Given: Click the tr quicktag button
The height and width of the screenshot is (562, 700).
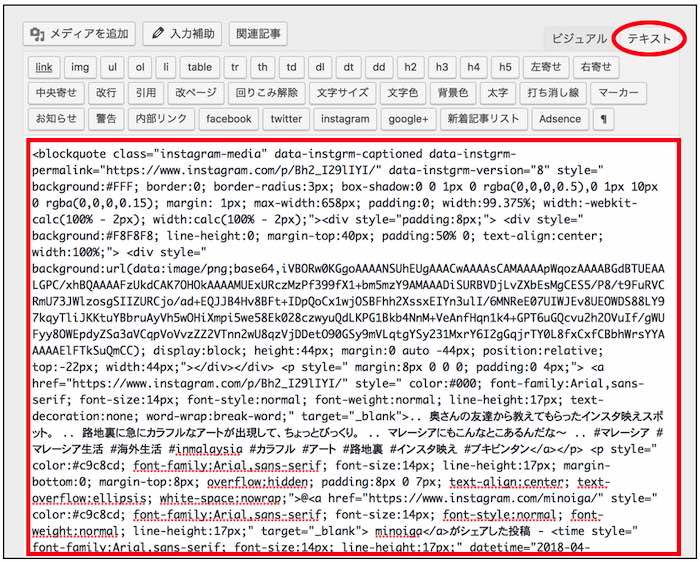Looking at the screenshot, I should pyautogui.click(x=235, y=67).
